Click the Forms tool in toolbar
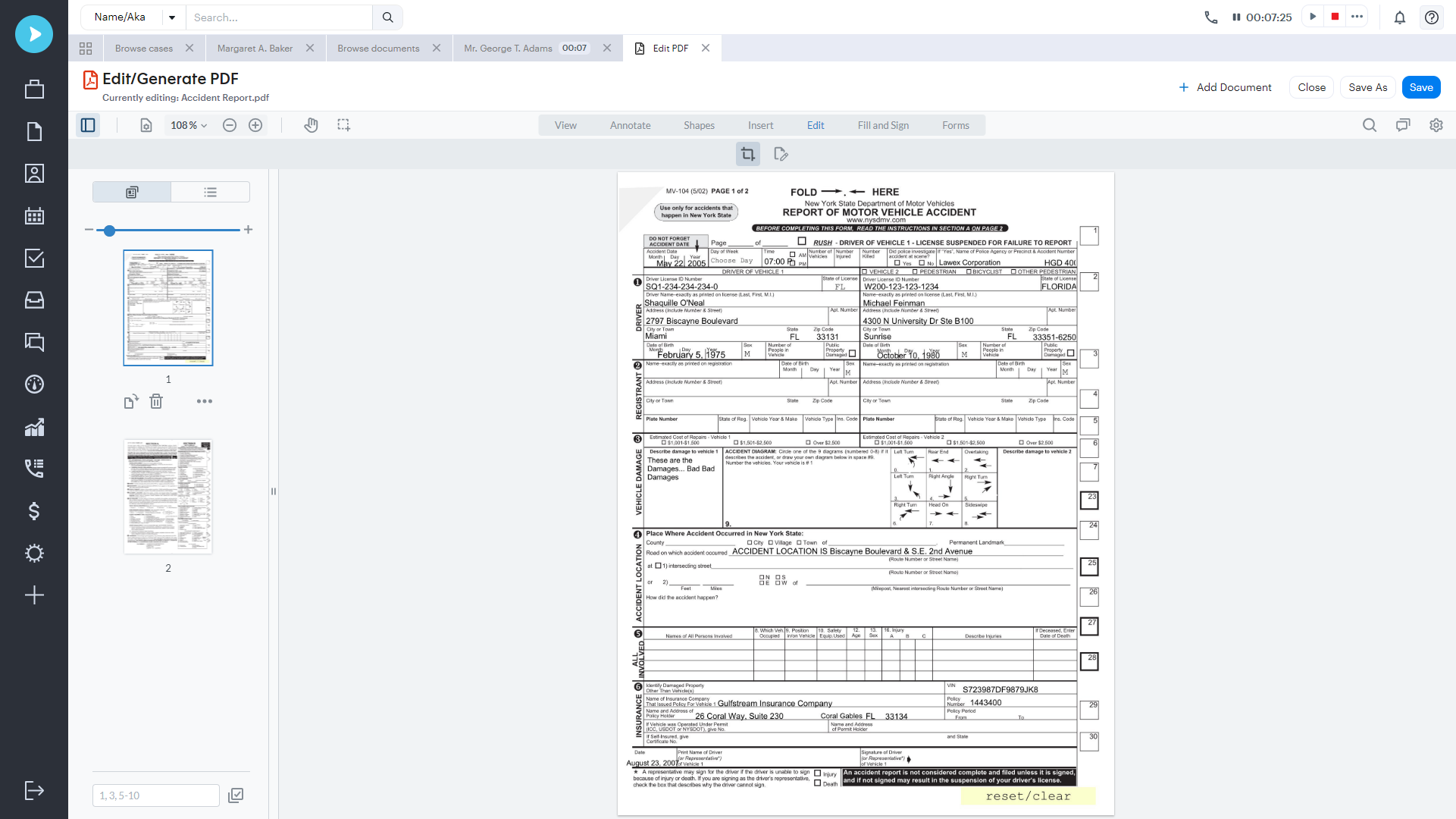This screenshot has height=819, width=1456. [956, 125]
